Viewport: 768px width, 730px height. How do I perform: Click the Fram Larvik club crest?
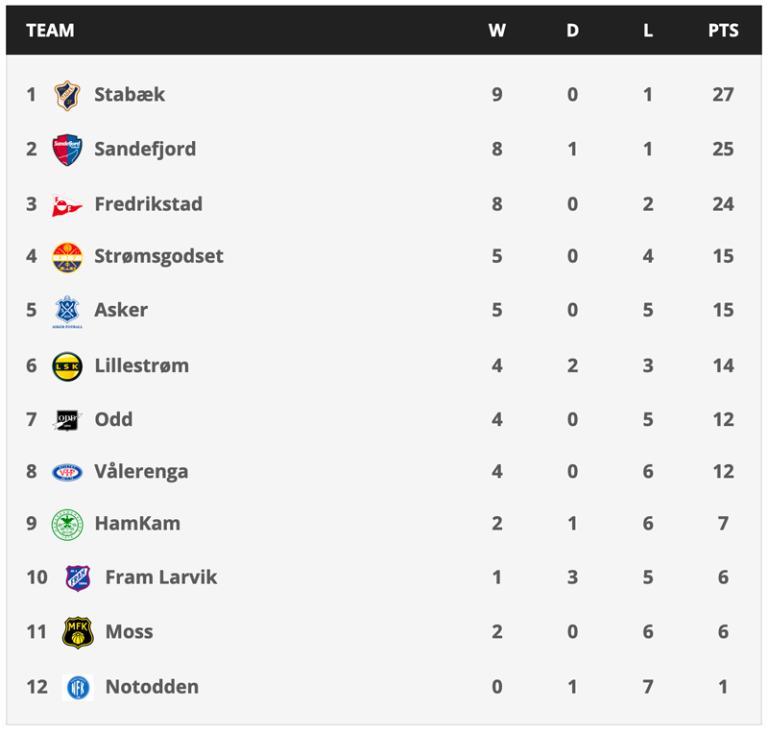point(77,578)
